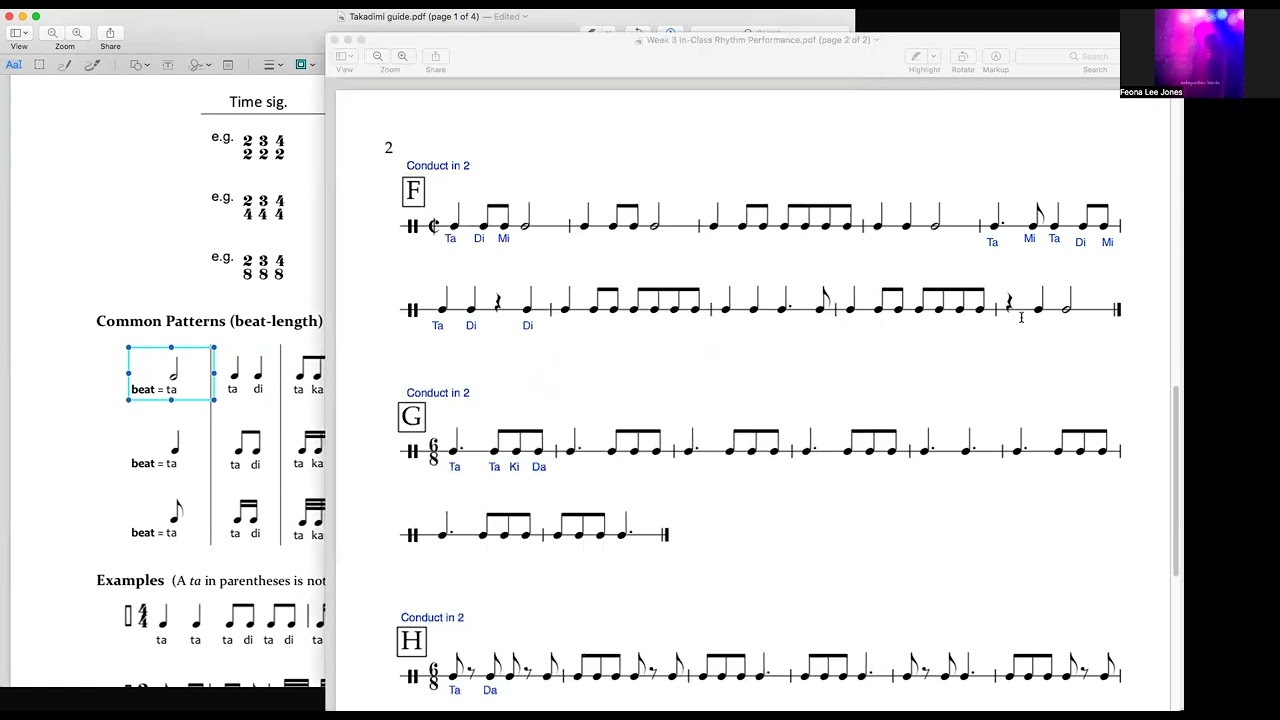Insert a Note with the note tool
This screenshot has height=720, width=1280.
point(228,65)
